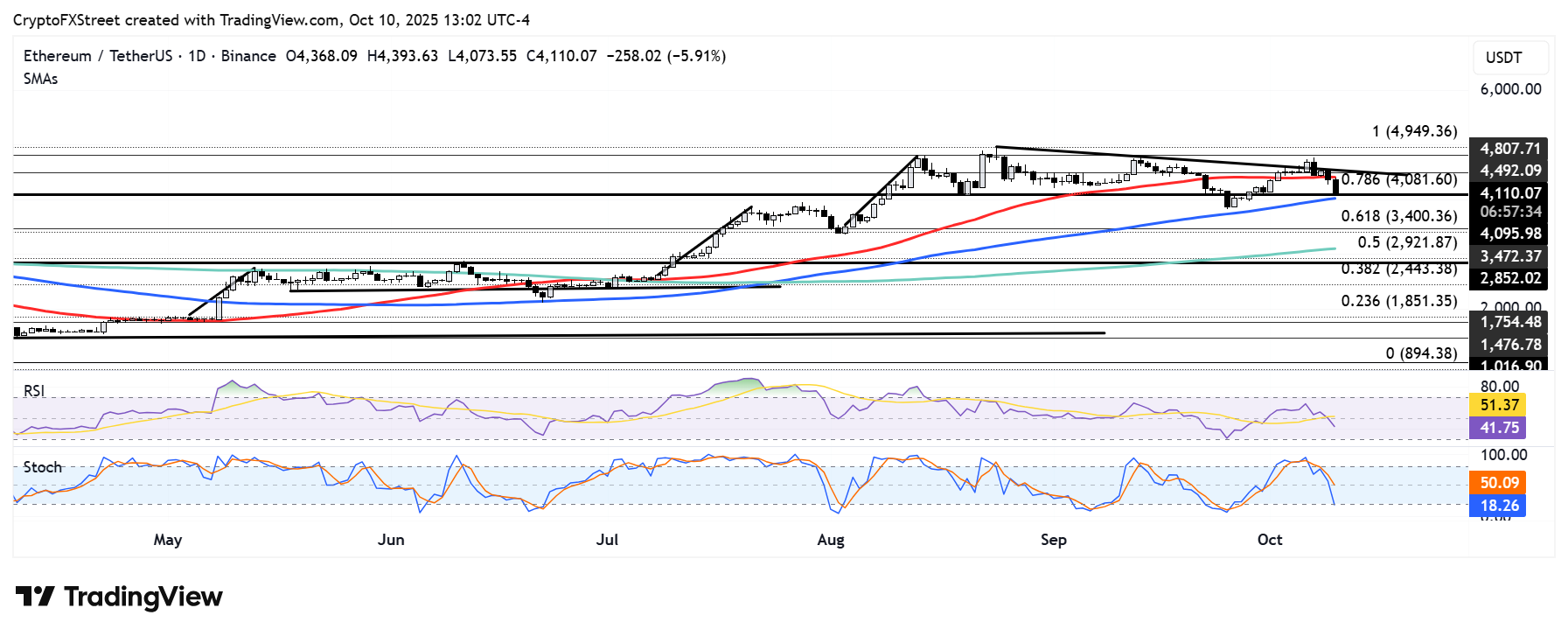
Task: Click the Oct label on time axis
Action: coord(1270,540)
